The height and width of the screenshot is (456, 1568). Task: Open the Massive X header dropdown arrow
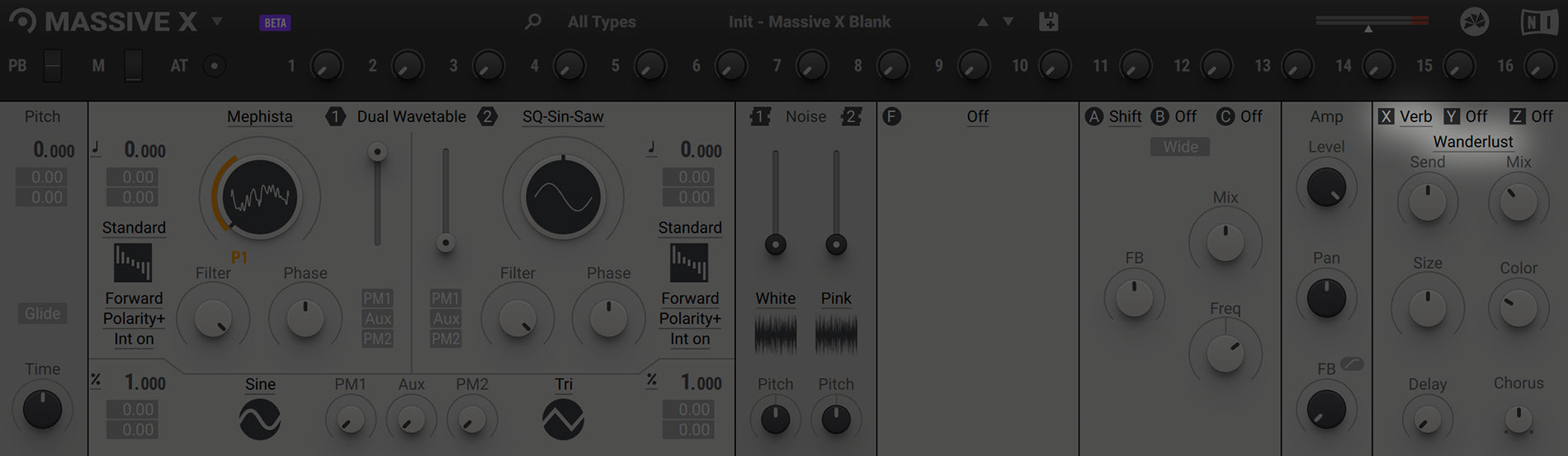[x=217, y=21]
